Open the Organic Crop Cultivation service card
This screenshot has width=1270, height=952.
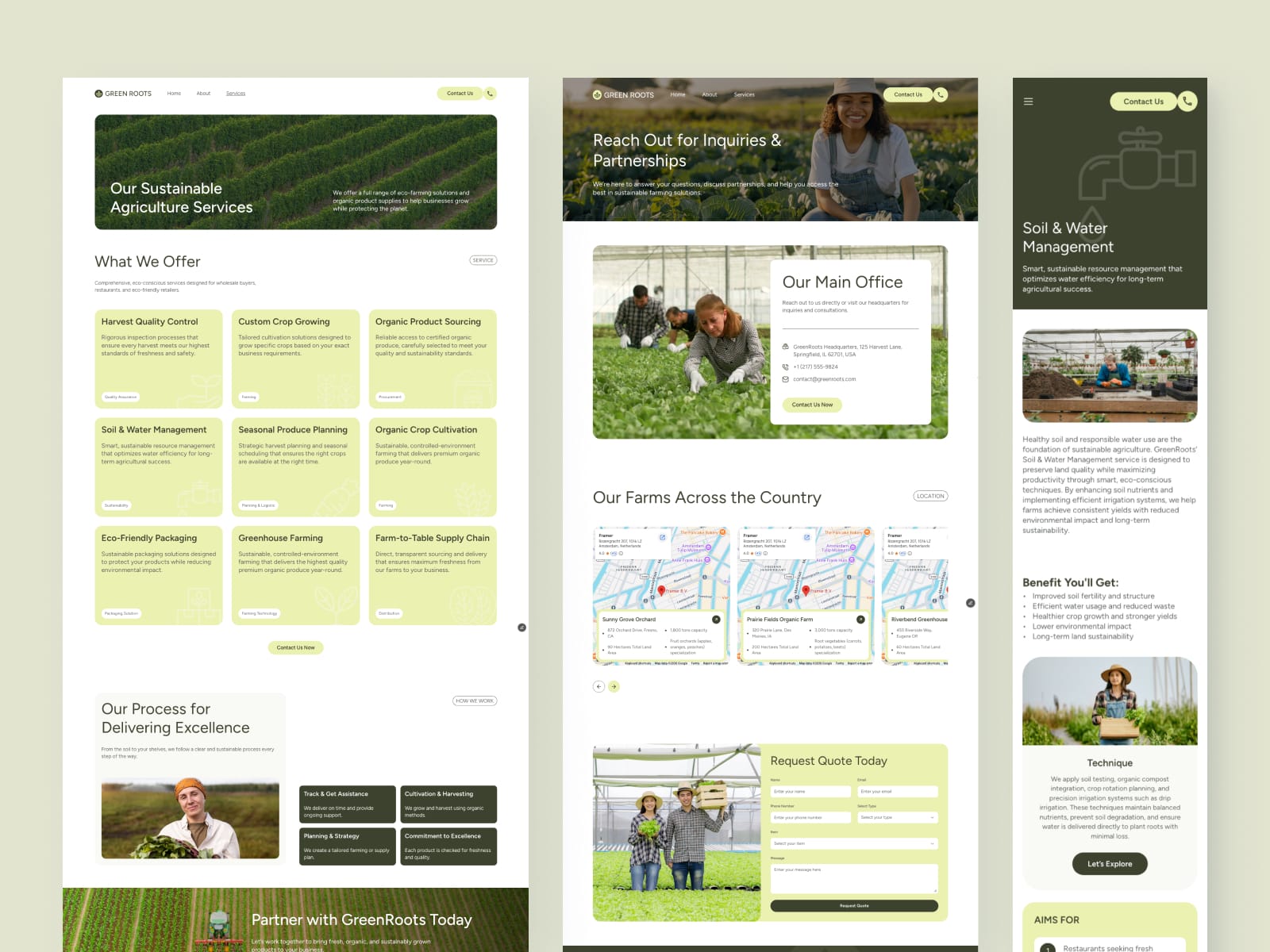point(433,467)
